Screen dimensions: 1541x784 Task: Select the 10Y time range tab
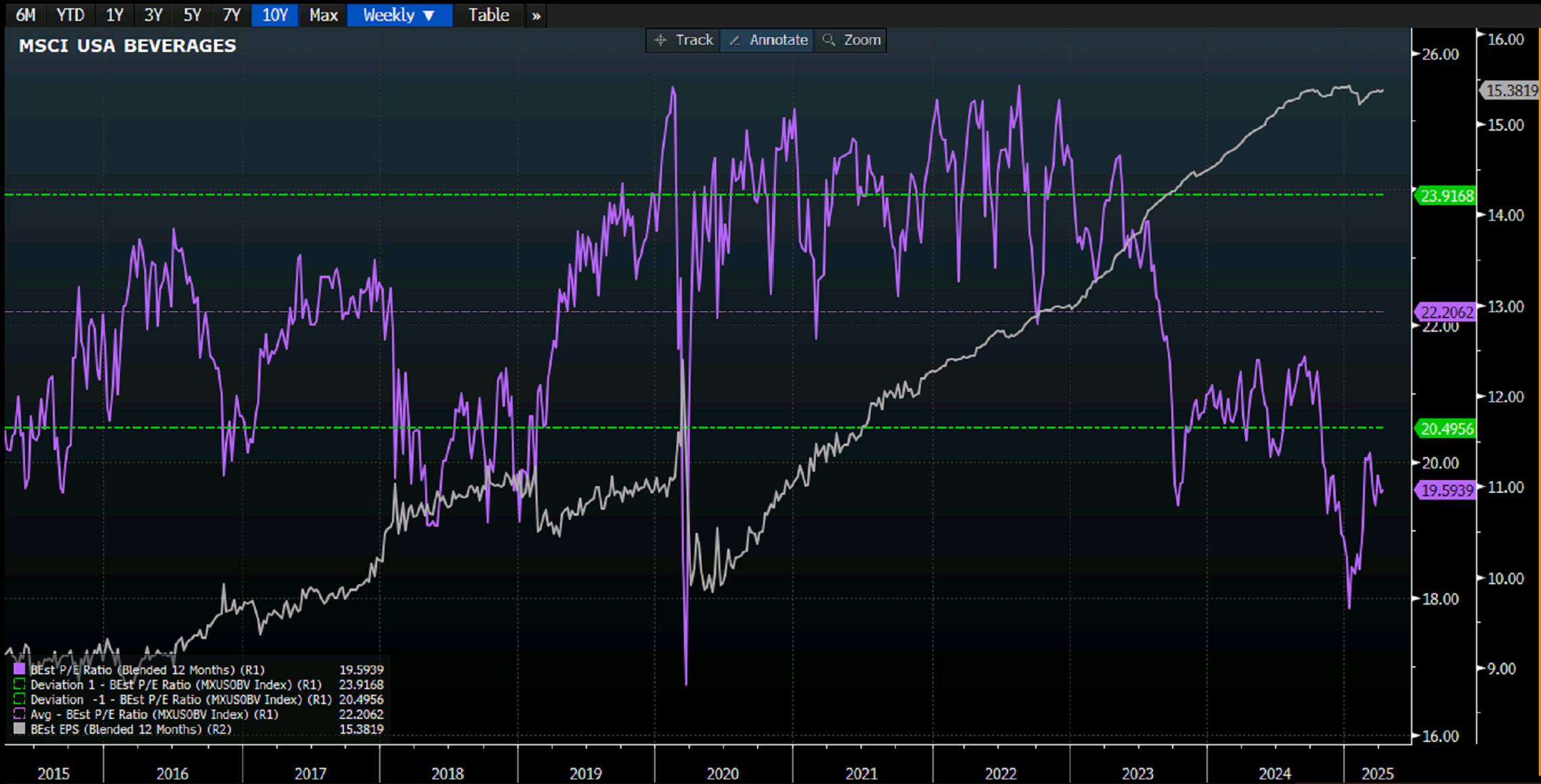275,15
